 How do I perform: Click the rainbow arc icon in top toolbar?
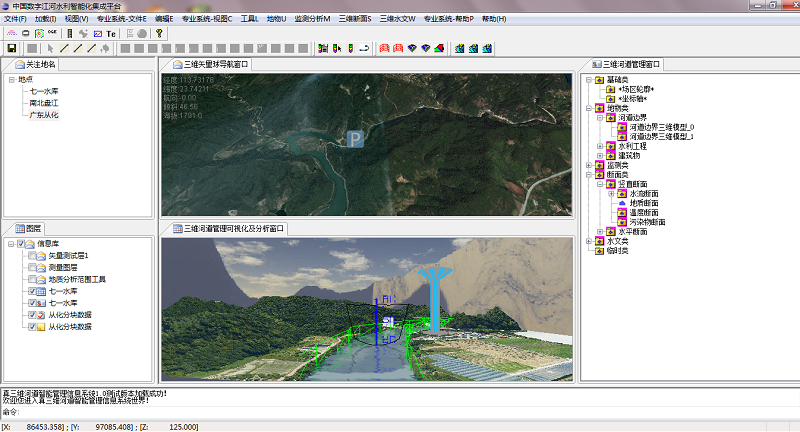11,34
